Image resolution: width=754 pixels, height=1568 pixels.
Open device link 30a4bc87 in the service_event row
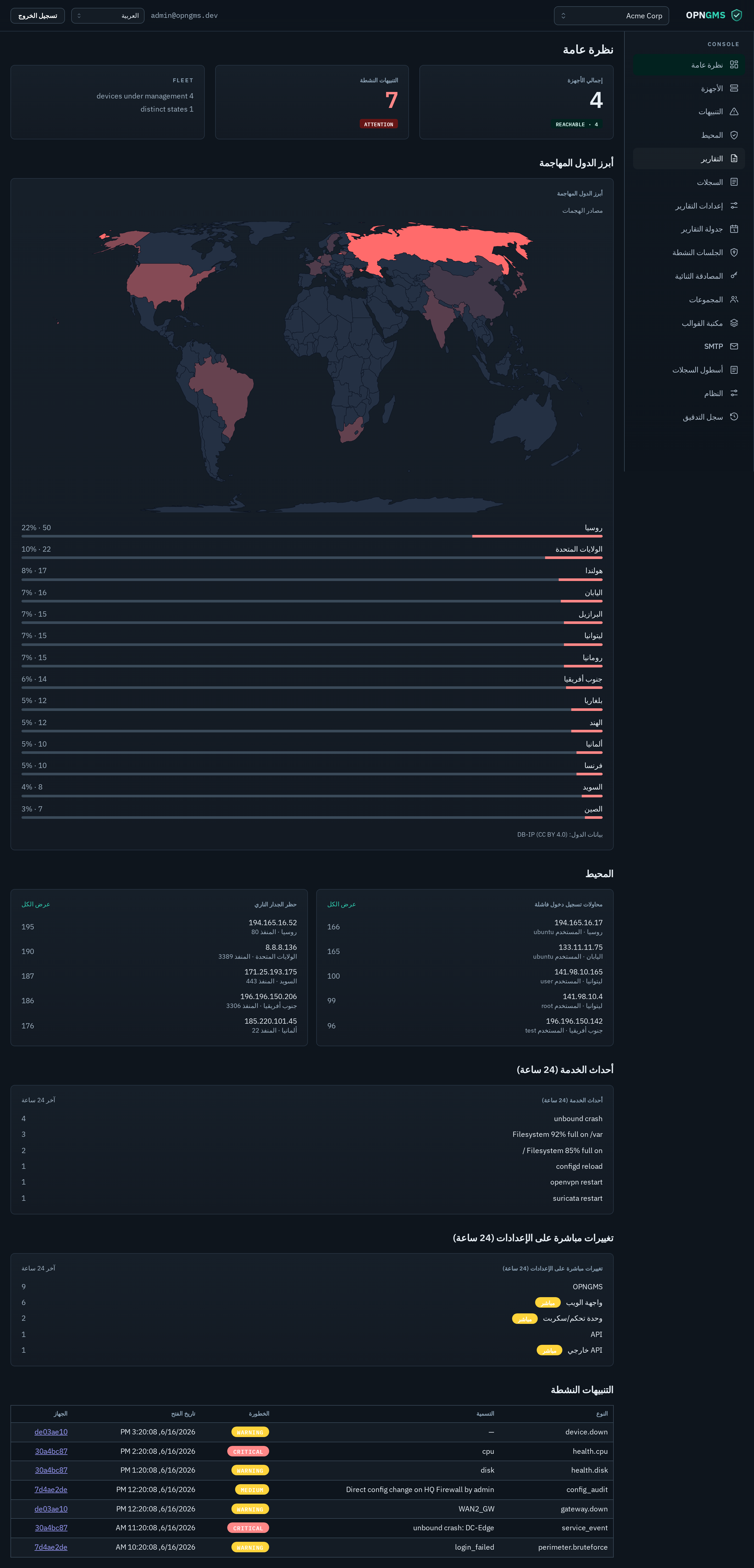[51, 1528]
